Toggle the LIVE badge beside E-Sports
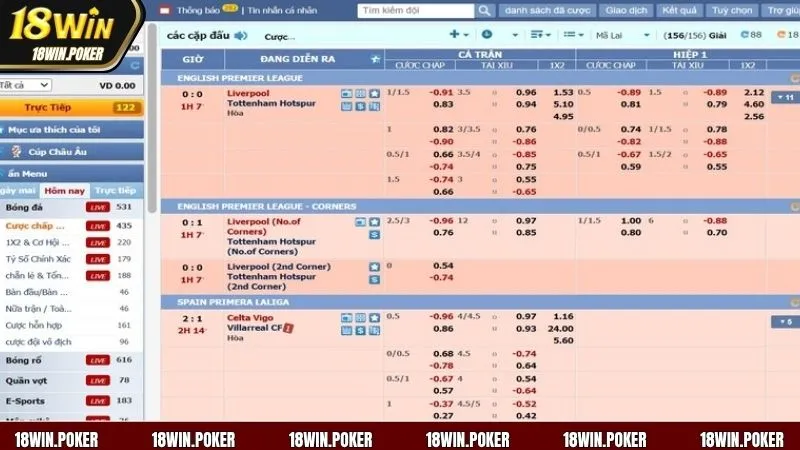800x450 pixels. click(x=97, y=401)
